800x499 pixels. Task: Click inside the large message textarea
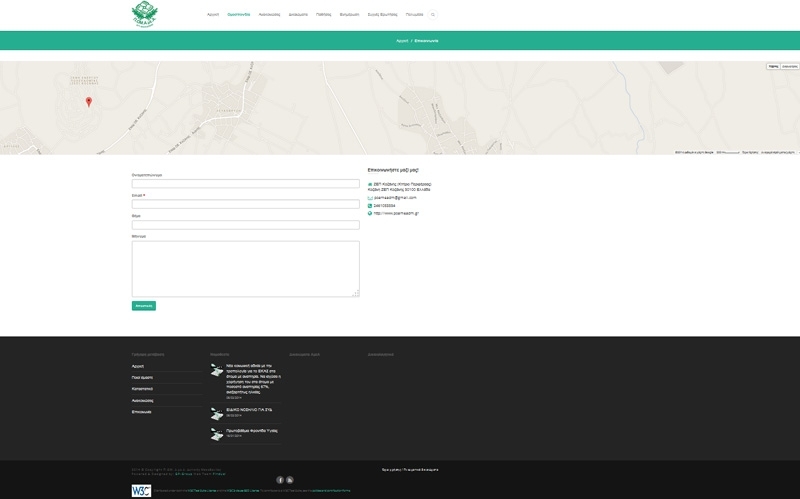245,268
